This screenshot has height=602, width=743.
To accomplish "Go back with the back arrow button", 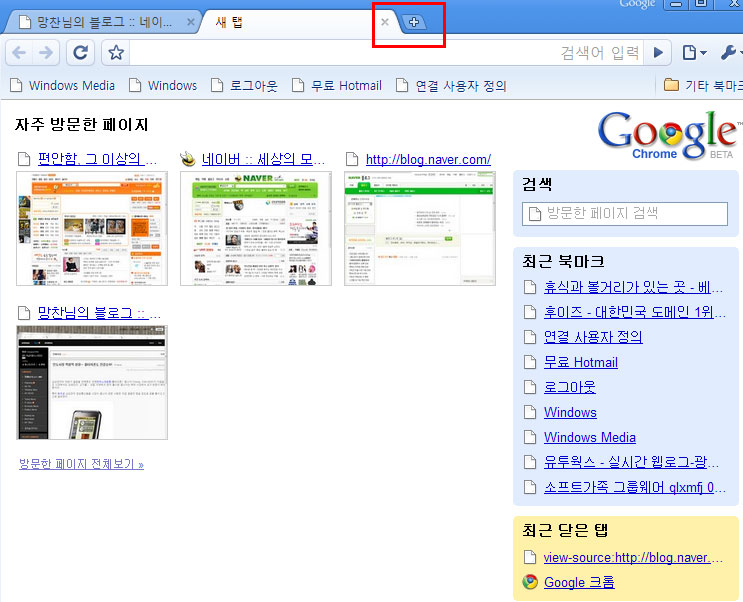I will (19, 52).
